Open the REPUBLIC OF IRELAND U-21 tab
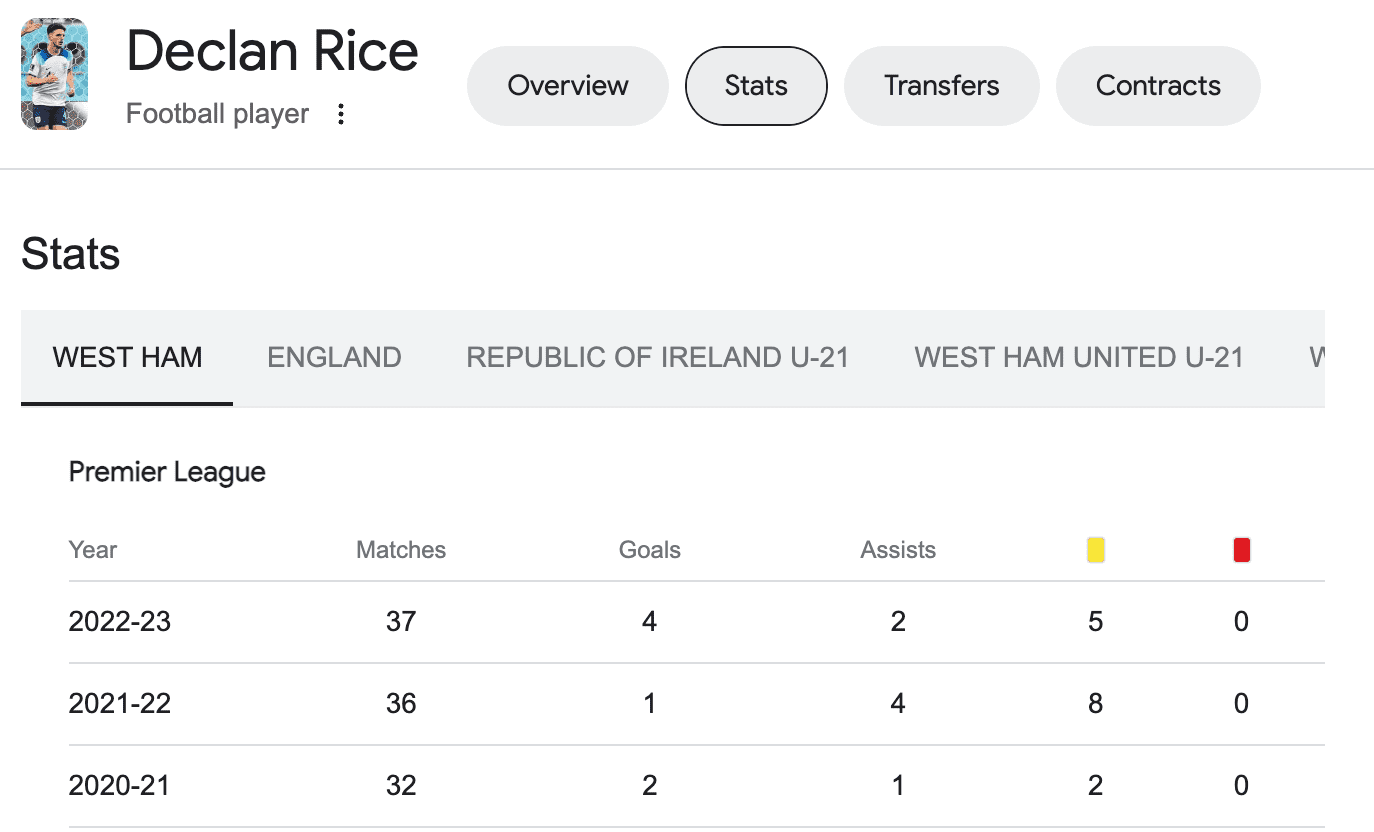This screenshot has width=1374, height=832. coord(657,358)
